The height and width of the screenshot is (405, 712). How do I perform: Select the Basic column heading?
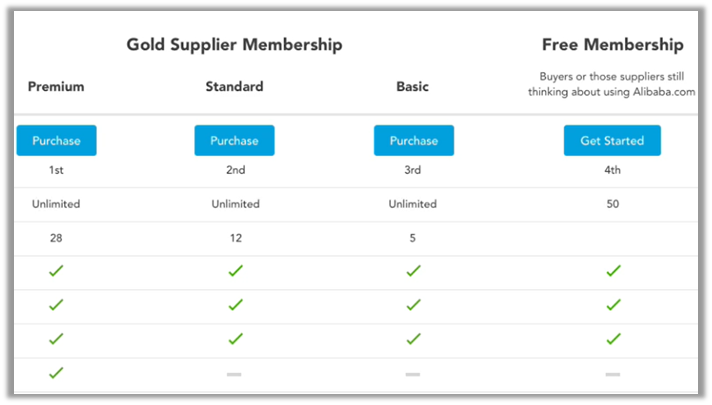point(412,87)
